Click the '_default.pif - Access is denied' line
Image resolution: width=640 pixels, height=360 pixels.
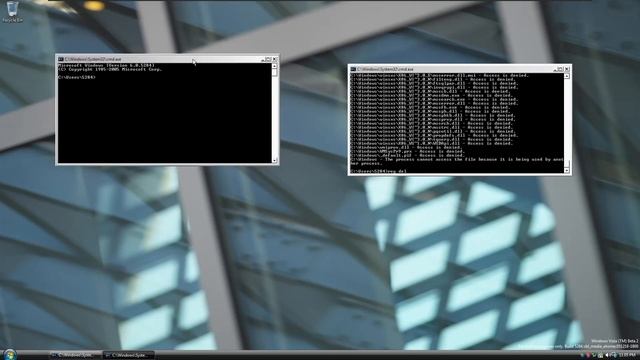[x=407, y=155]
